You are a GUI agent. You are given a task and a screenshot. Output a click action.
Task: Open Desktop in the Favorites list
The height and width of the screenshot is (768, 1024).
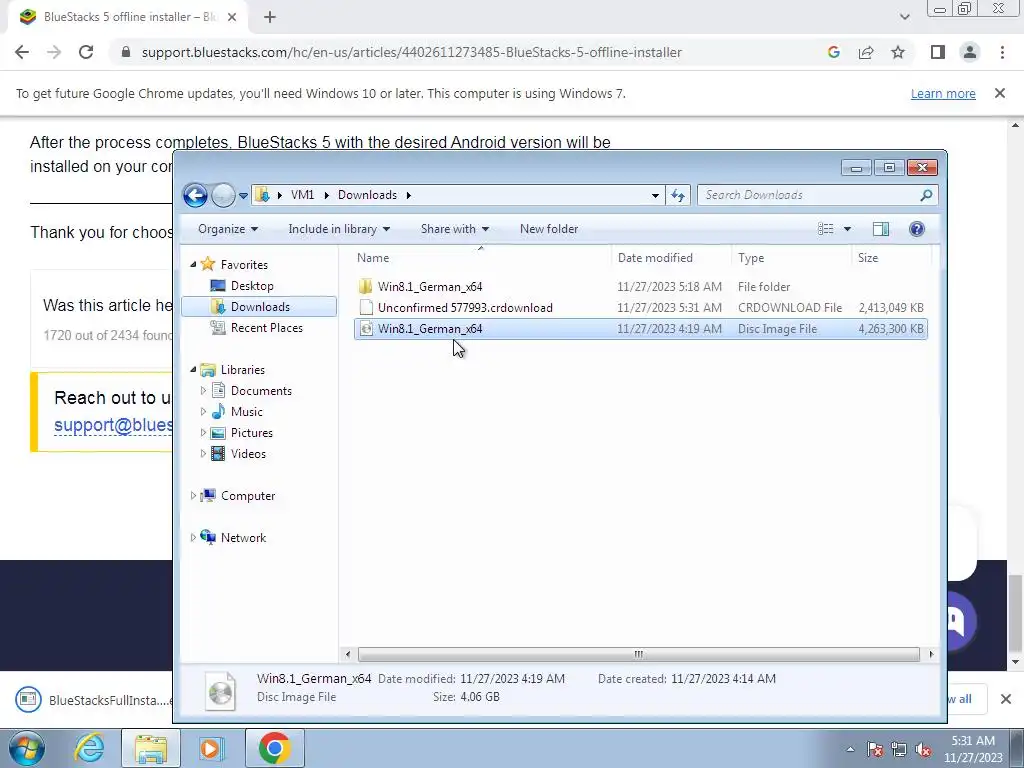coord(251,286)
